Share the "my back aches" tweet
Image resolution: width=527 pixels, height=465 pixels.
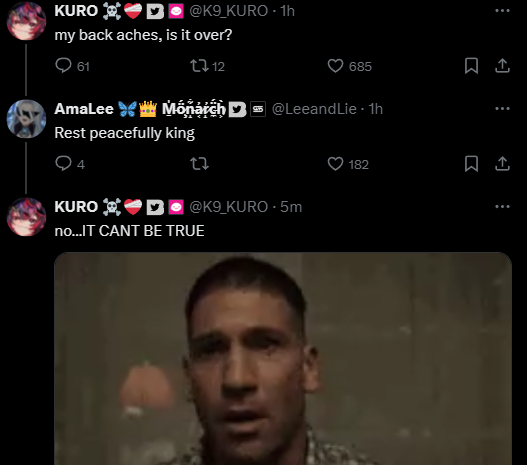(x=502, y=66)
